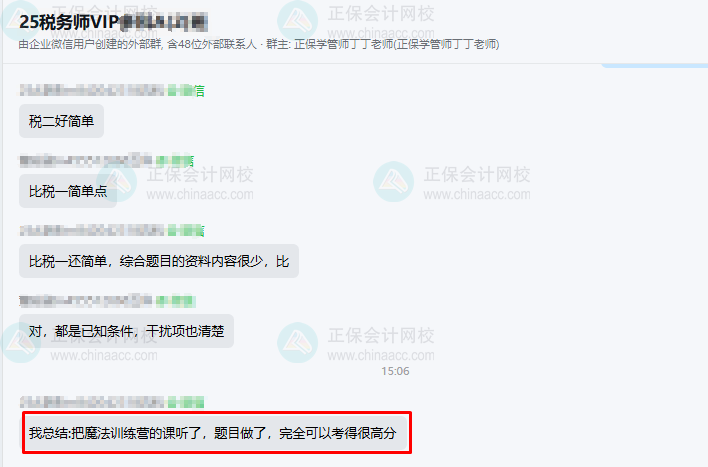Click the watermark logo at middle right
Image resolution: width=708 pixels, height=467 pixels.
[x=393, y=182]
